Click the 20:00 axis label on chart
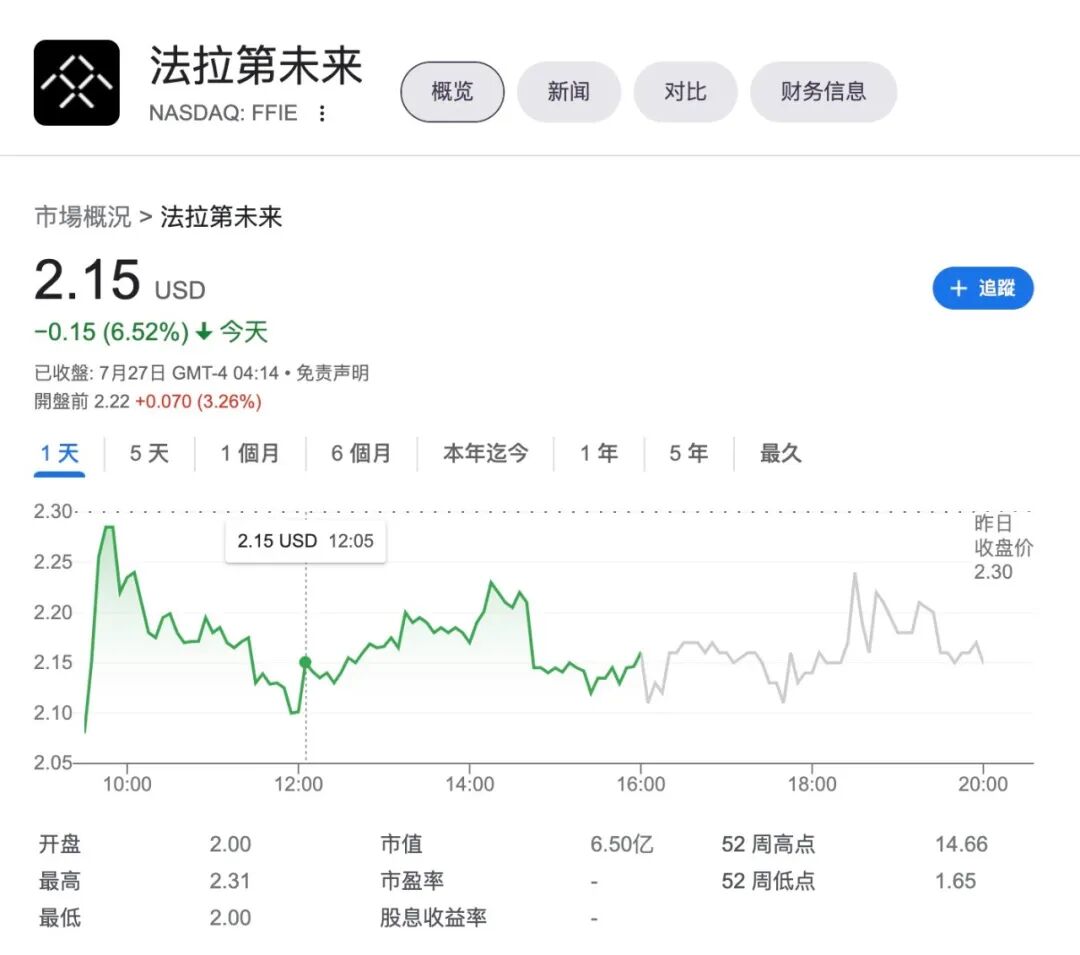This screenshot has height=955, width=1080. [x=983, y=784]
